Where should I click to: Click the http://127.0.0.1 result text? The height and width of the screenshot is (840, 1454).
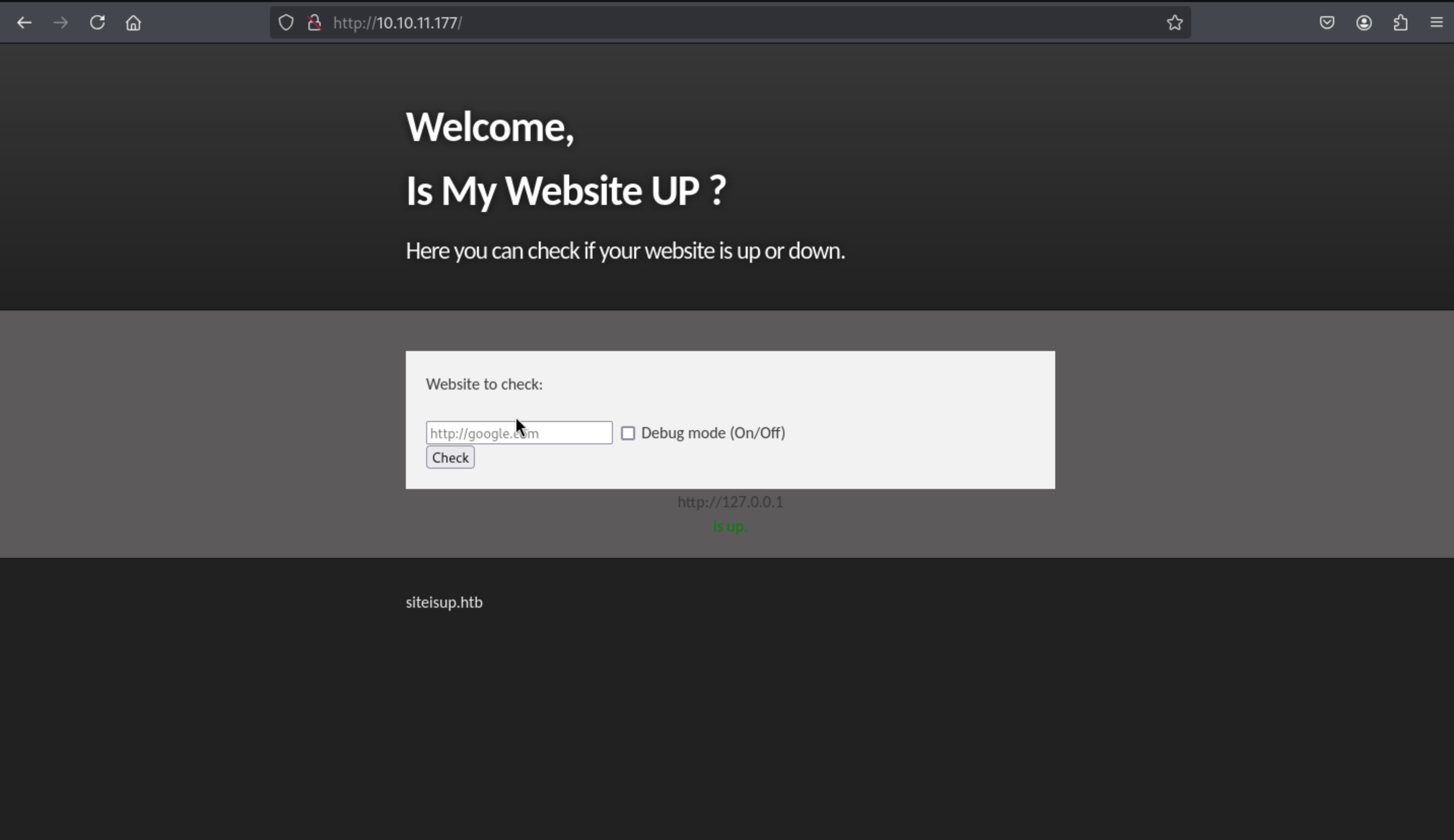pyautogui.click(x=730, y=502)
